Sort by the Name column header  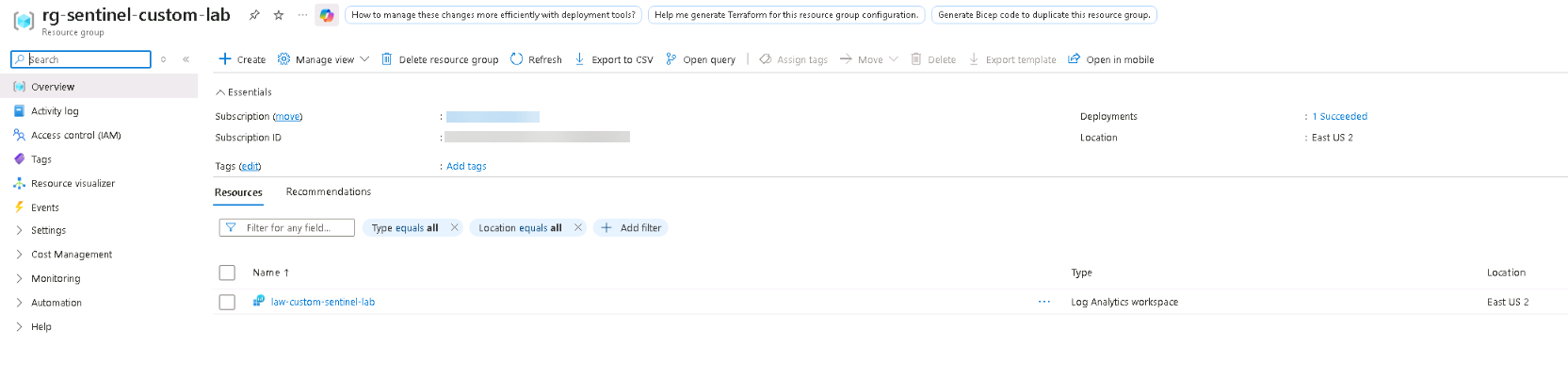tap(270, 273)
